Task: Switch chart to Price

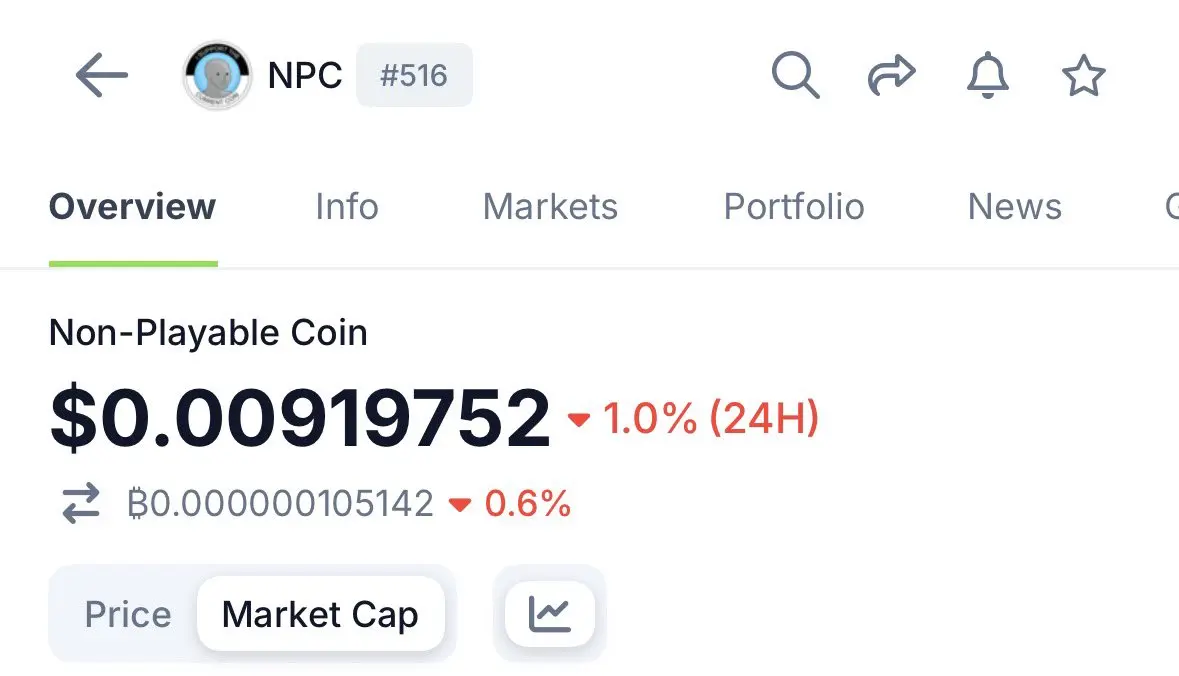Action: [128, 614]
